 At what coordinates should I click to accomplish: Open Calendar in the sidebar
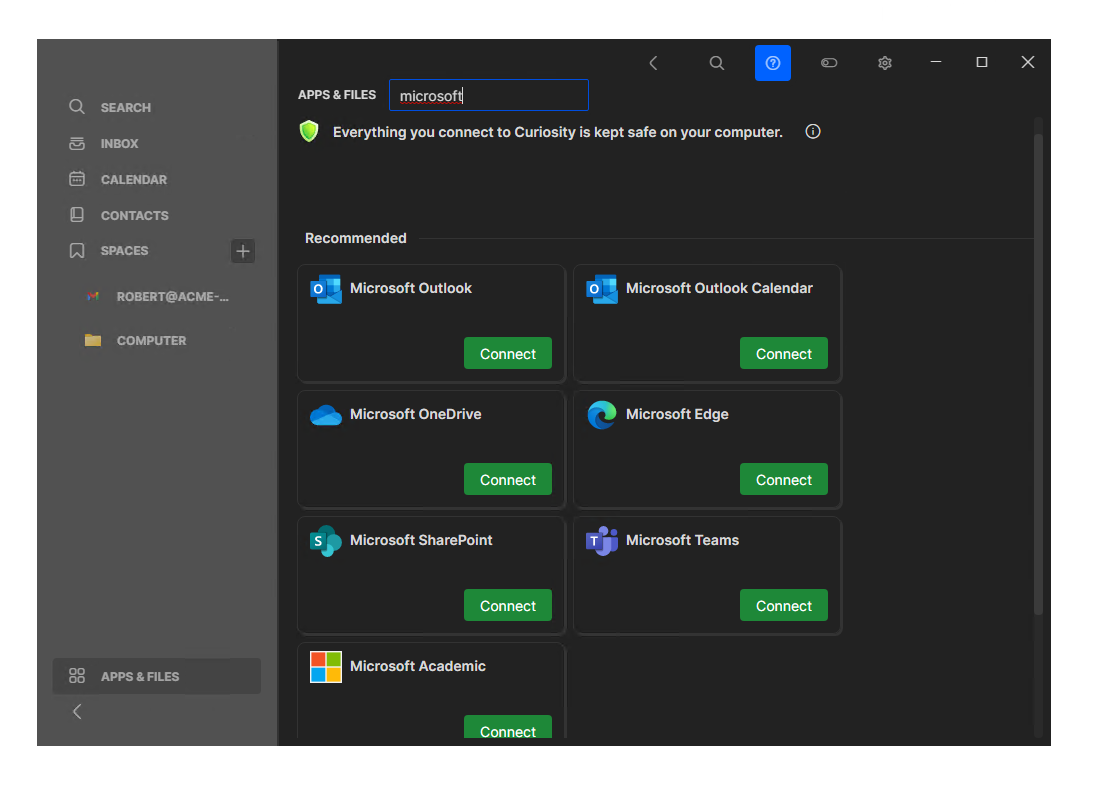click(x=133, y=179)
